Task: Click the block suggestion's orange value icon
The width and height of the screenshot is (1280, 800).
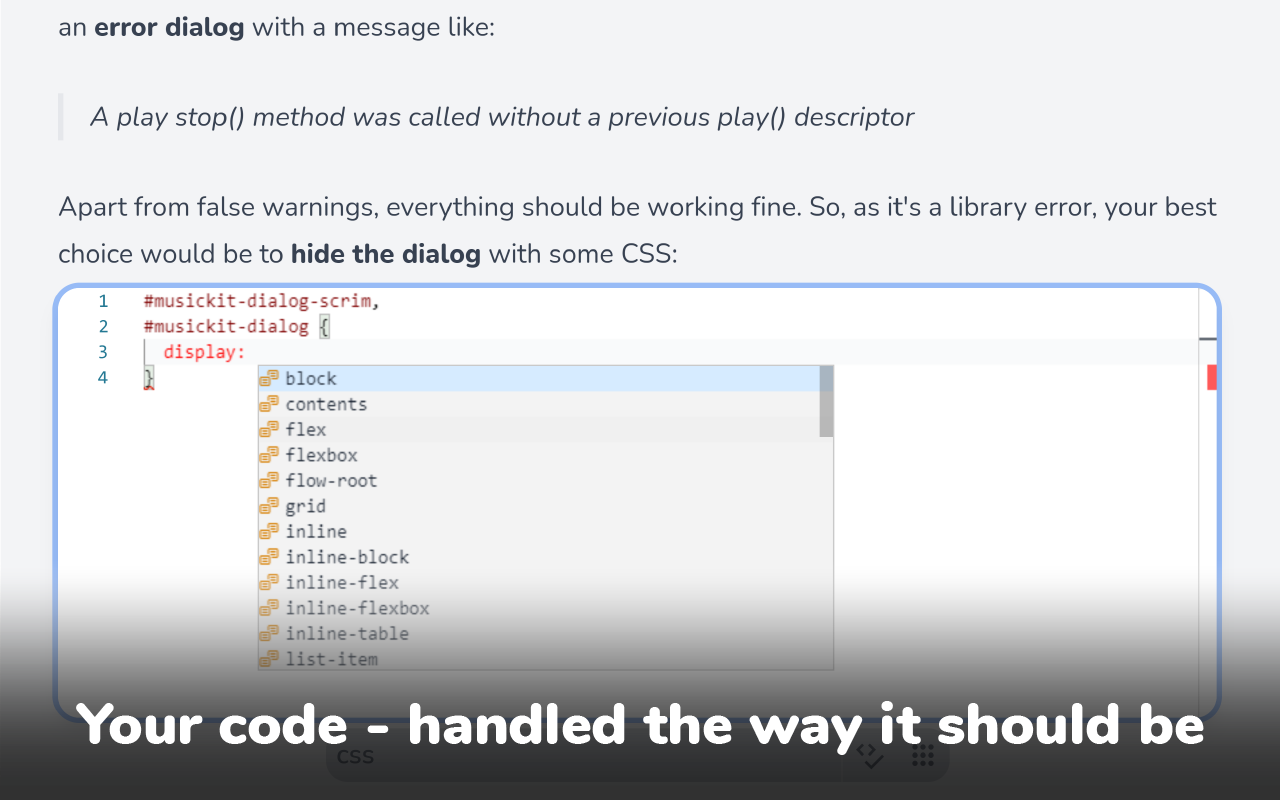Action: click(x=268, y=378)
